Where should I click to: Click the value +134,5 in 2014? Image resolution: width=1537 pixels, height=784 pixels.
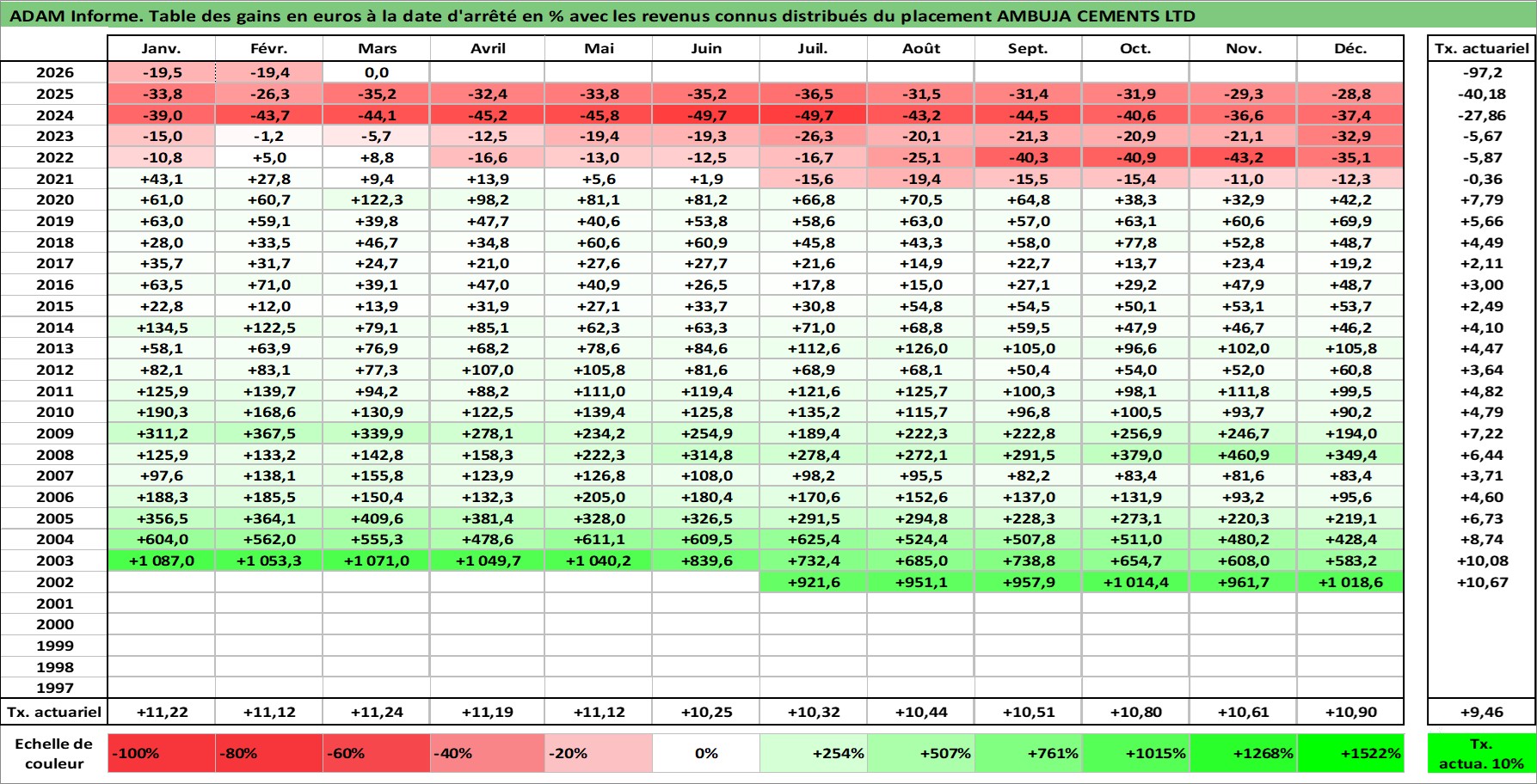(x=162, y=328)
